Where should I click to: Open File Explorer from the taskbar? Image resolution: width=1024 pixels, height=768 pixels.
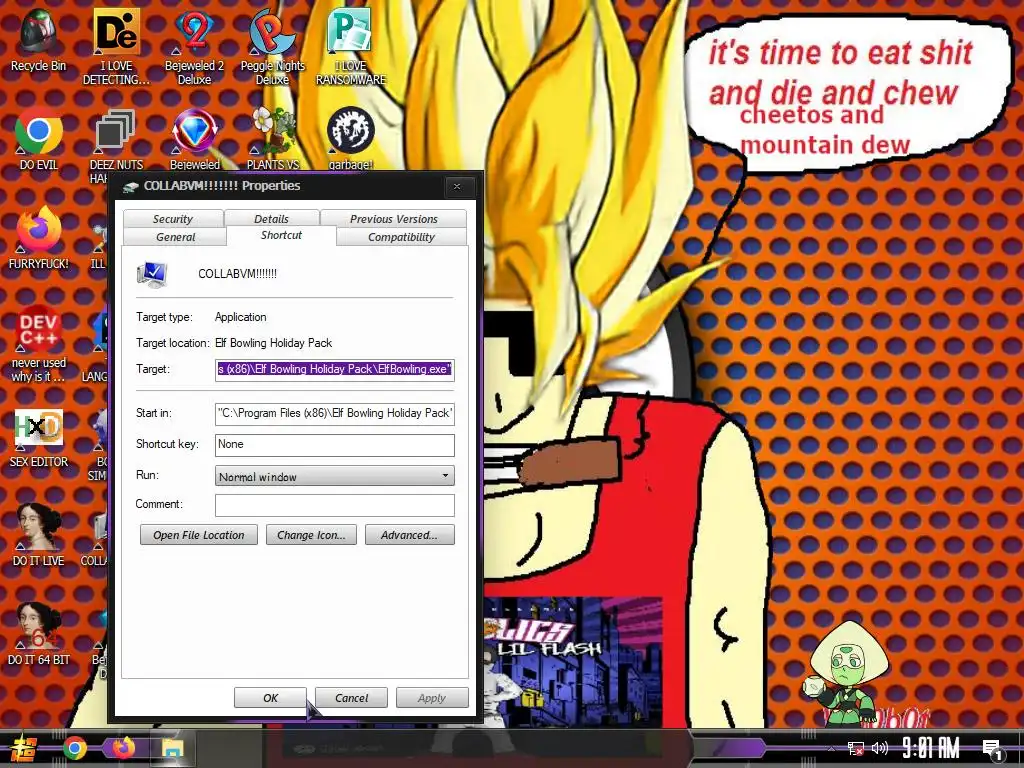[172, 748]
